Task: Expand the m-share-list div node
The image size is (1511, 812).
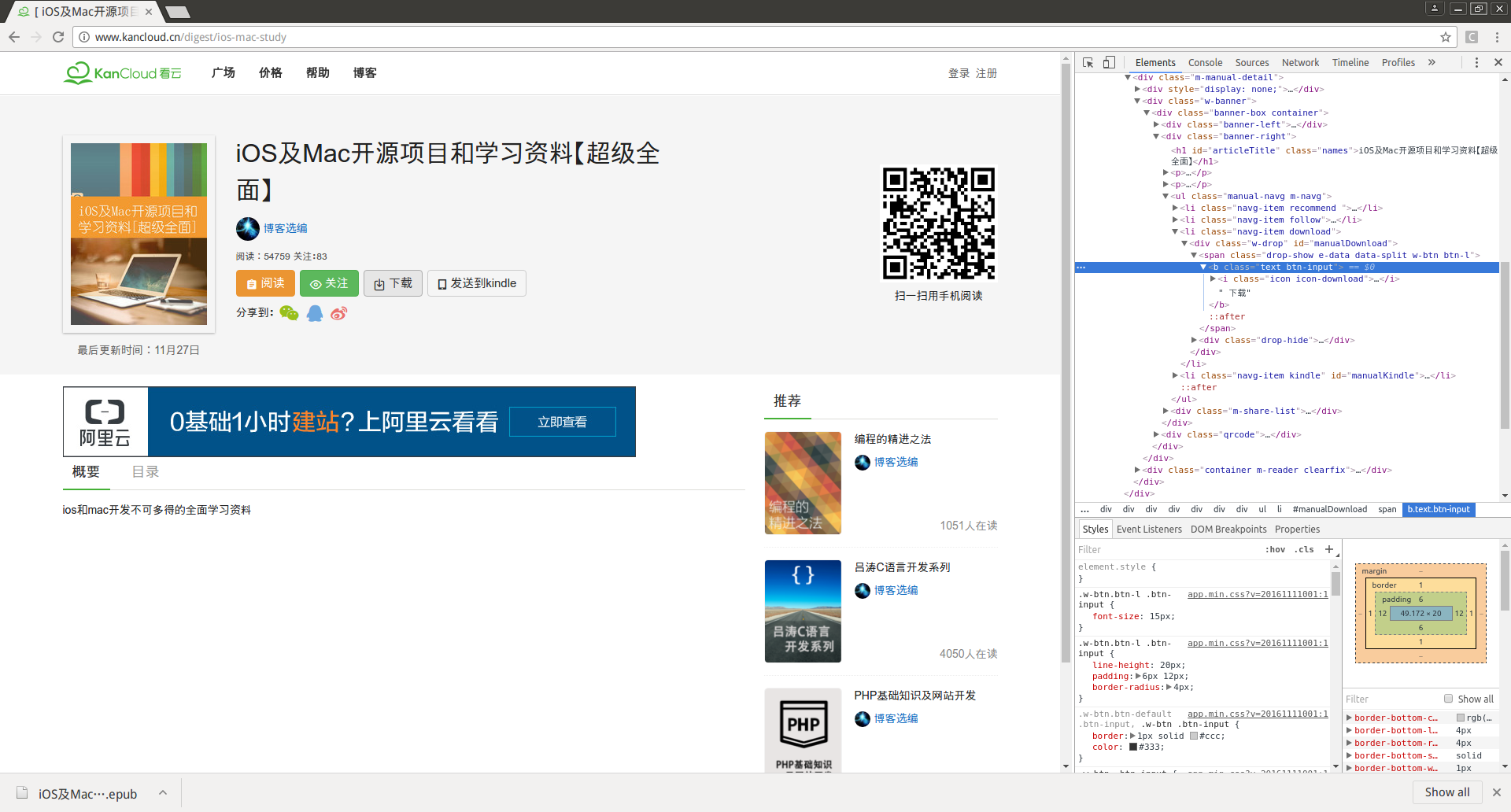Action: [1166, 411]
